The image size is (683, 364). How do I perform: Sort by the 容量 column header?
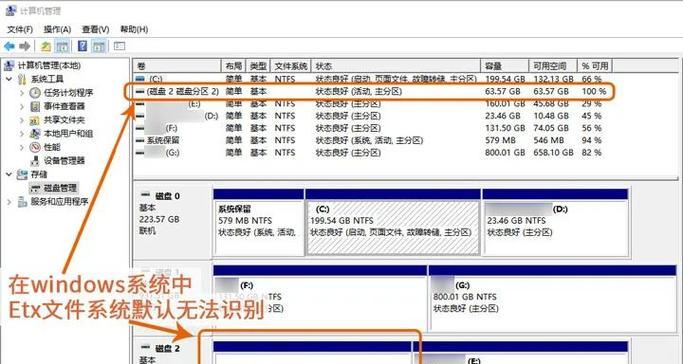tap(504, 66)
